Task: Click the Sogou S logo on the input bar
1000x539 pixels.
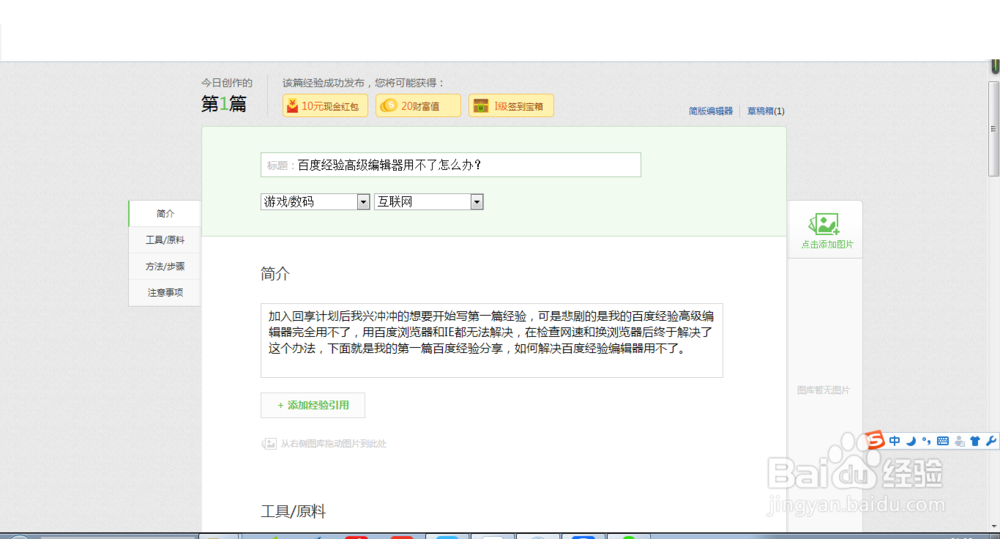Action: click(875, 440)
